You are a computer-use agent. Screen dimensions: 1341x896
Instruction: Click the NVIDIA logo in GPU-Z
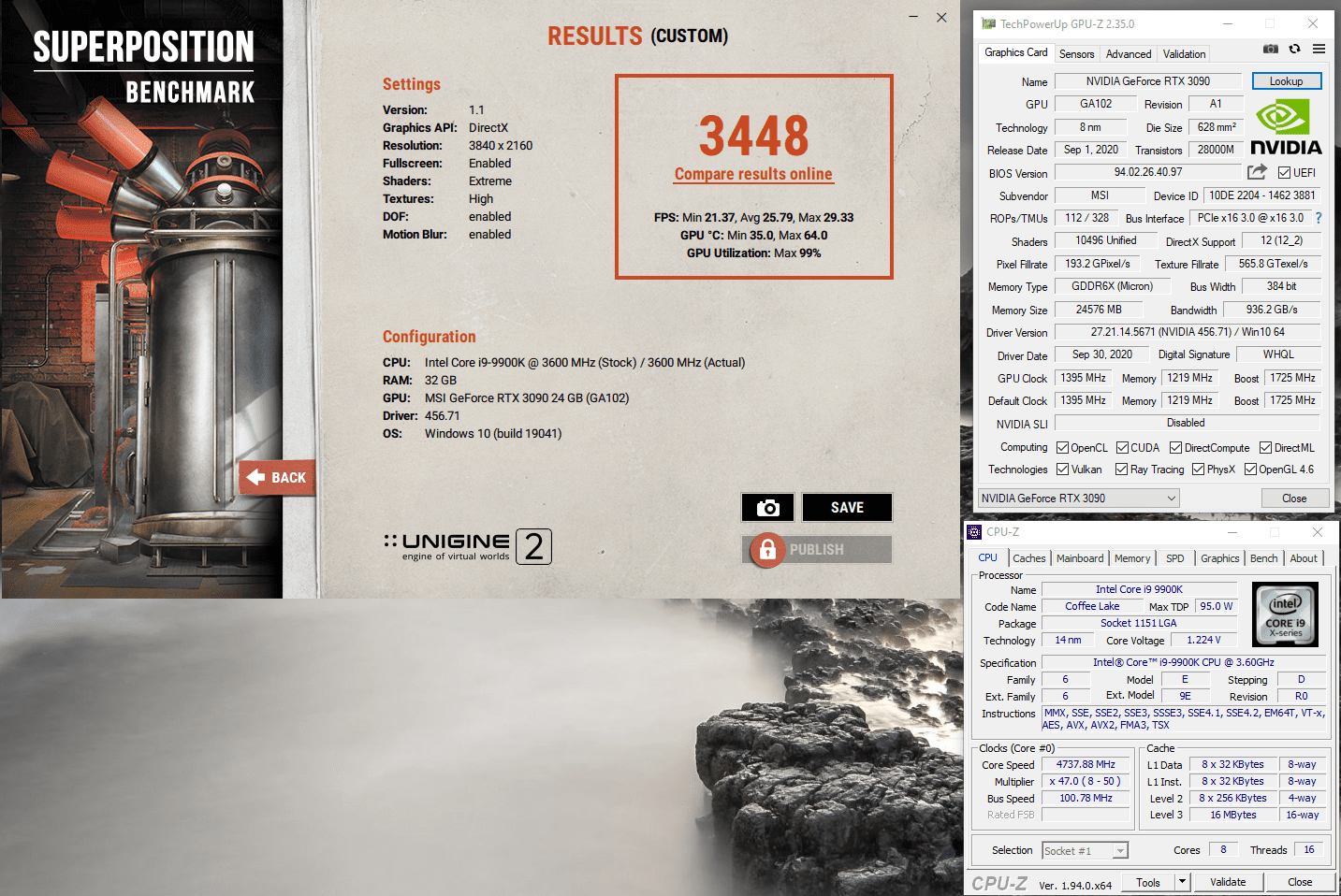point(1286,128)
